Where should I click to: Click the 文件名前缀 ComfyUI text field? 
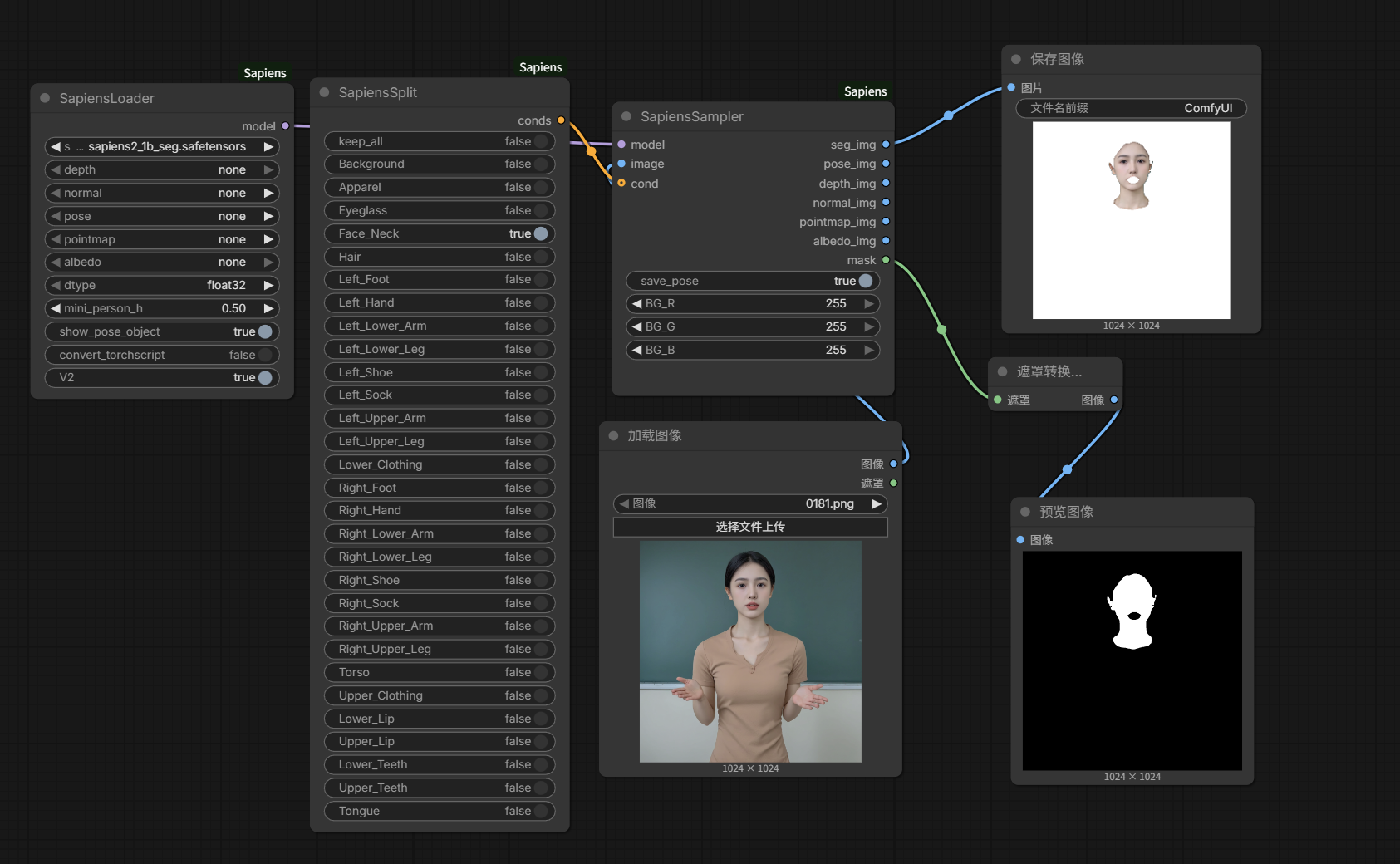pyautogui.click(x=1132, y=108)
